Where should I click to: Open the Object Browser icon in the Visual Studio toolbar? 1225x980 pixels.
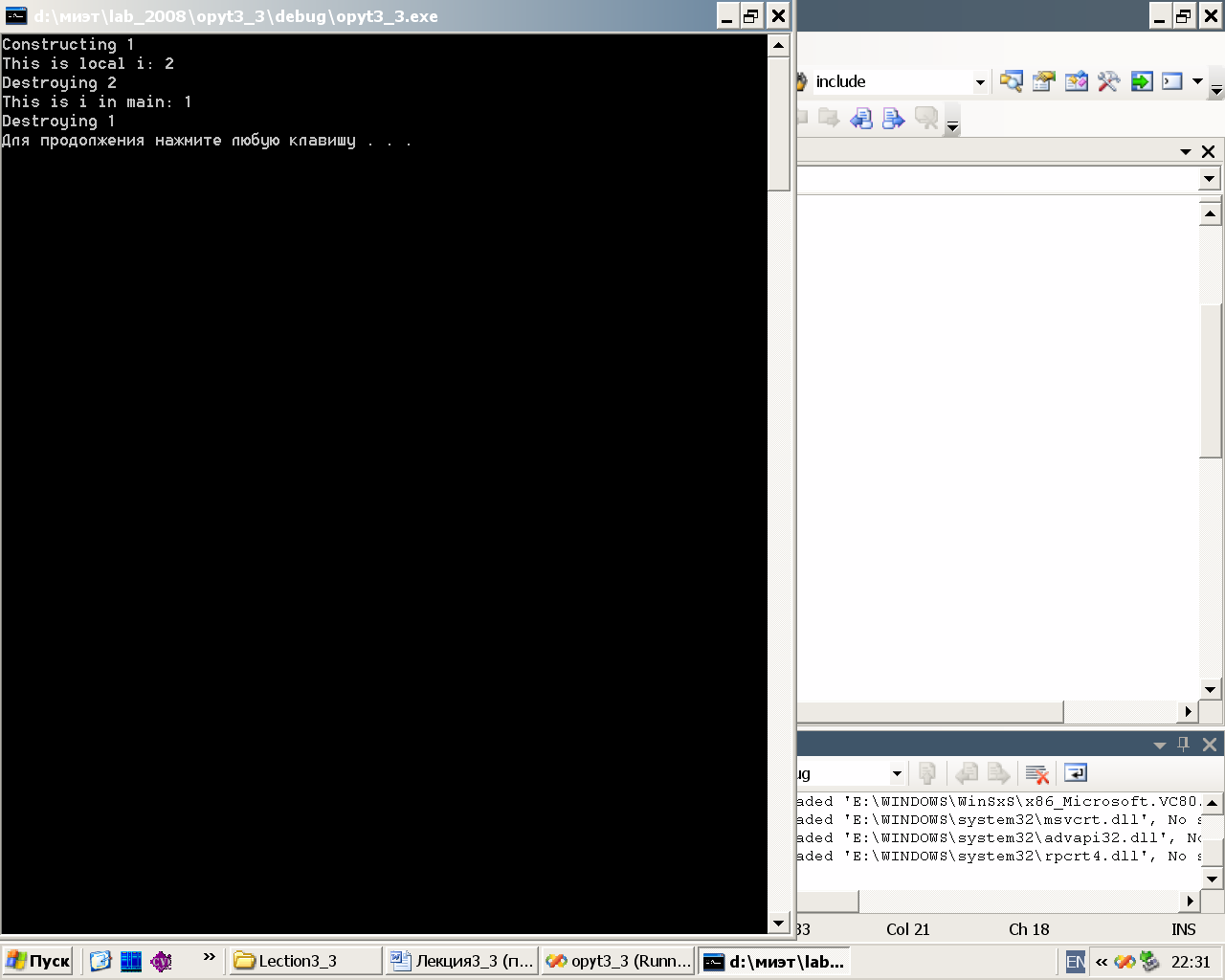(1077, 81)
